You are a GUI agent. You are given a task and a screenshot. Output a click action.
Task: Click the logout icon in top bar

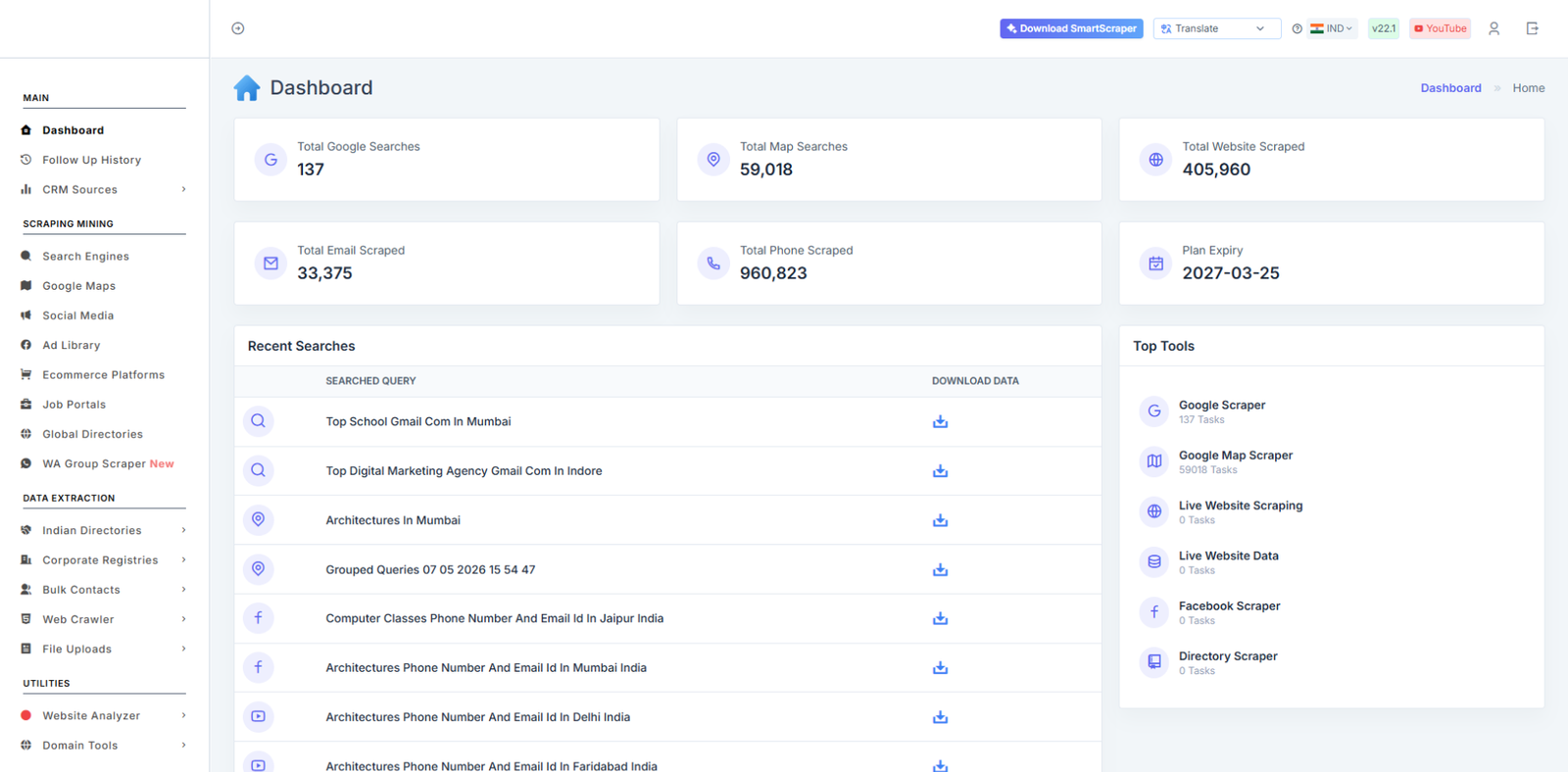(1533, 28)
